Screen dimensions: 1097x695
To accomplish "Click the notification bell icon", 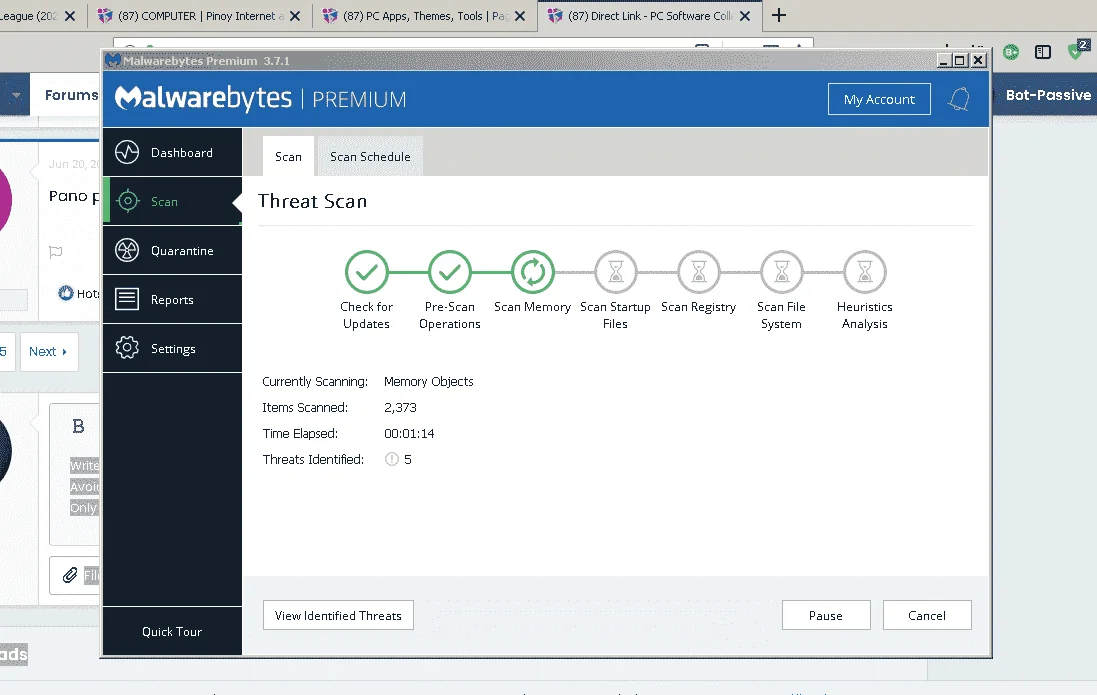I will [x=959, y=99].
